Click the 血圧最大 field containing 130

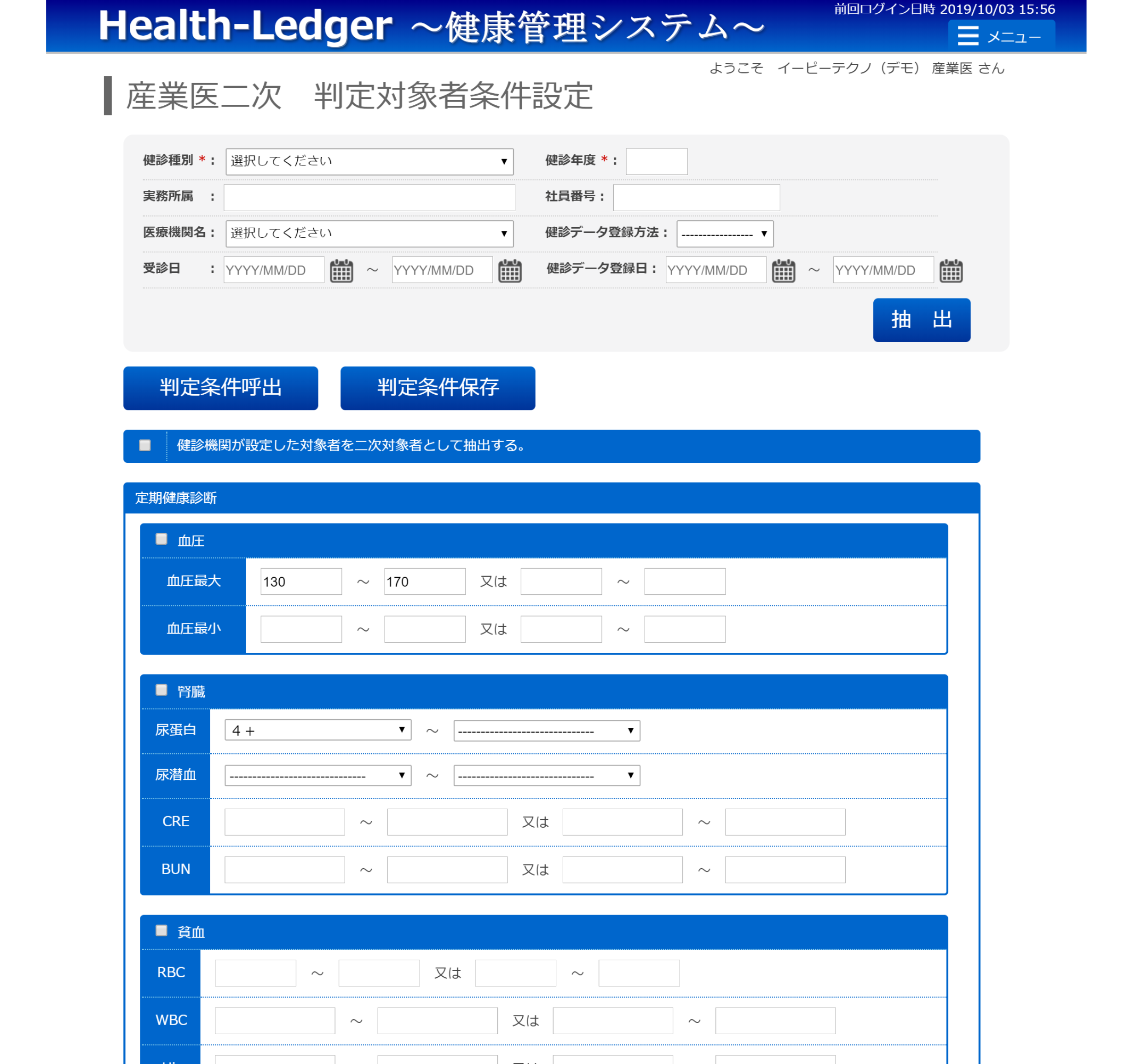(x=300, y=581)
